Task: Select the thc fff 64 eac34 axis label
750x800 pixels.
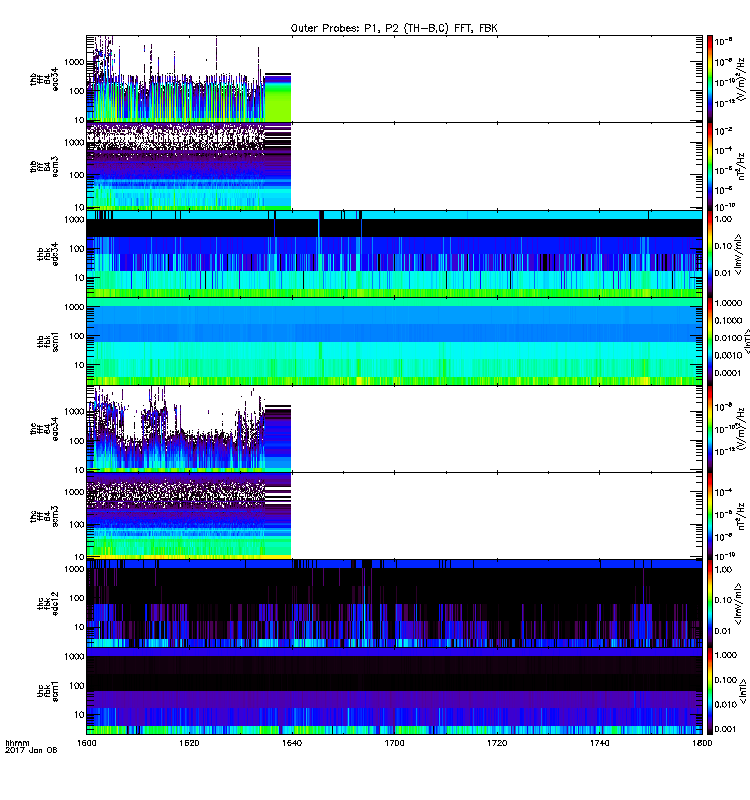Action: pyautogui.click(x=44, y=429)
